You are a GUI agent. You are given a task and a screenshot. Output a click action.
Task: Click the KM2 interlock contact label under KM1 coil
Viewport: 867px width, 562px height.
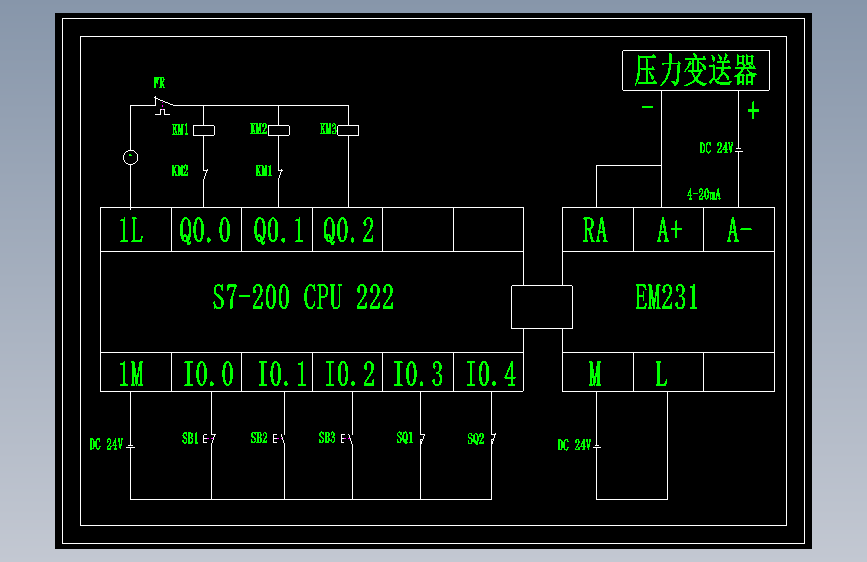pyautogui.click(x=180, y=171)
